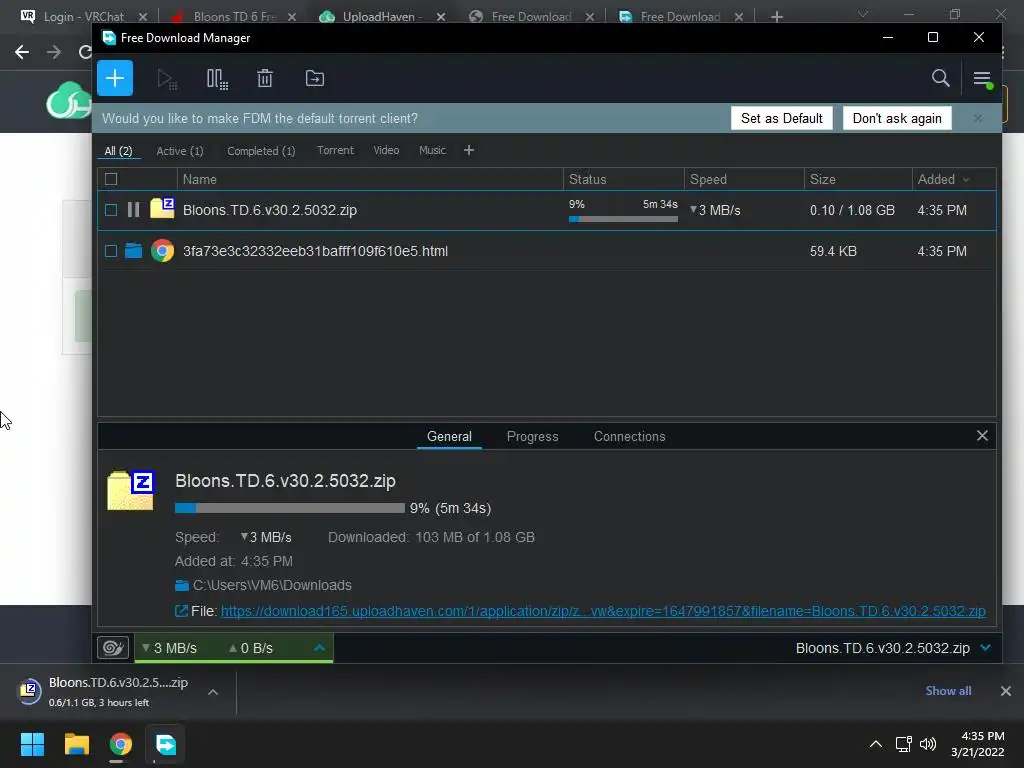Viewport: 1024px width, 768px height.
Task: Delete selected download with the trash icon
Action: (264, 79)
